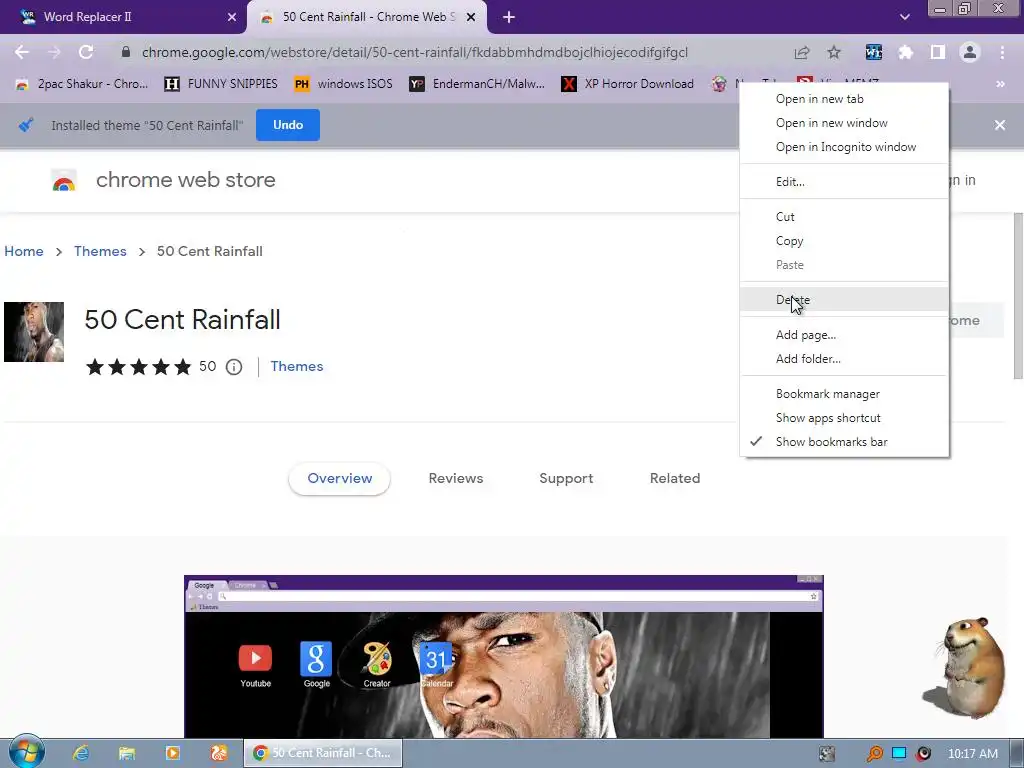
Task: Select the Overview tab
Action: coord(340,479)
